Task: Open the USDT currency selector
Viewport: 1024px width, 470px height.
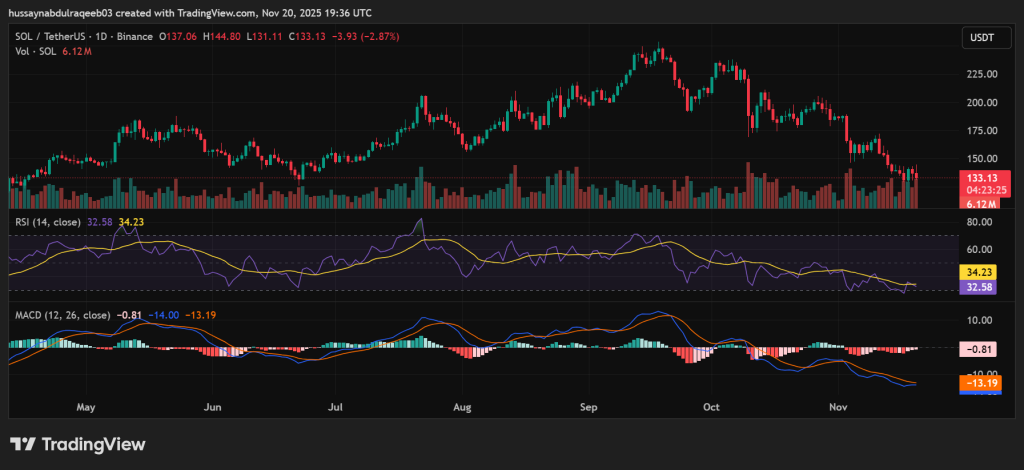Action: coord(977,37)
